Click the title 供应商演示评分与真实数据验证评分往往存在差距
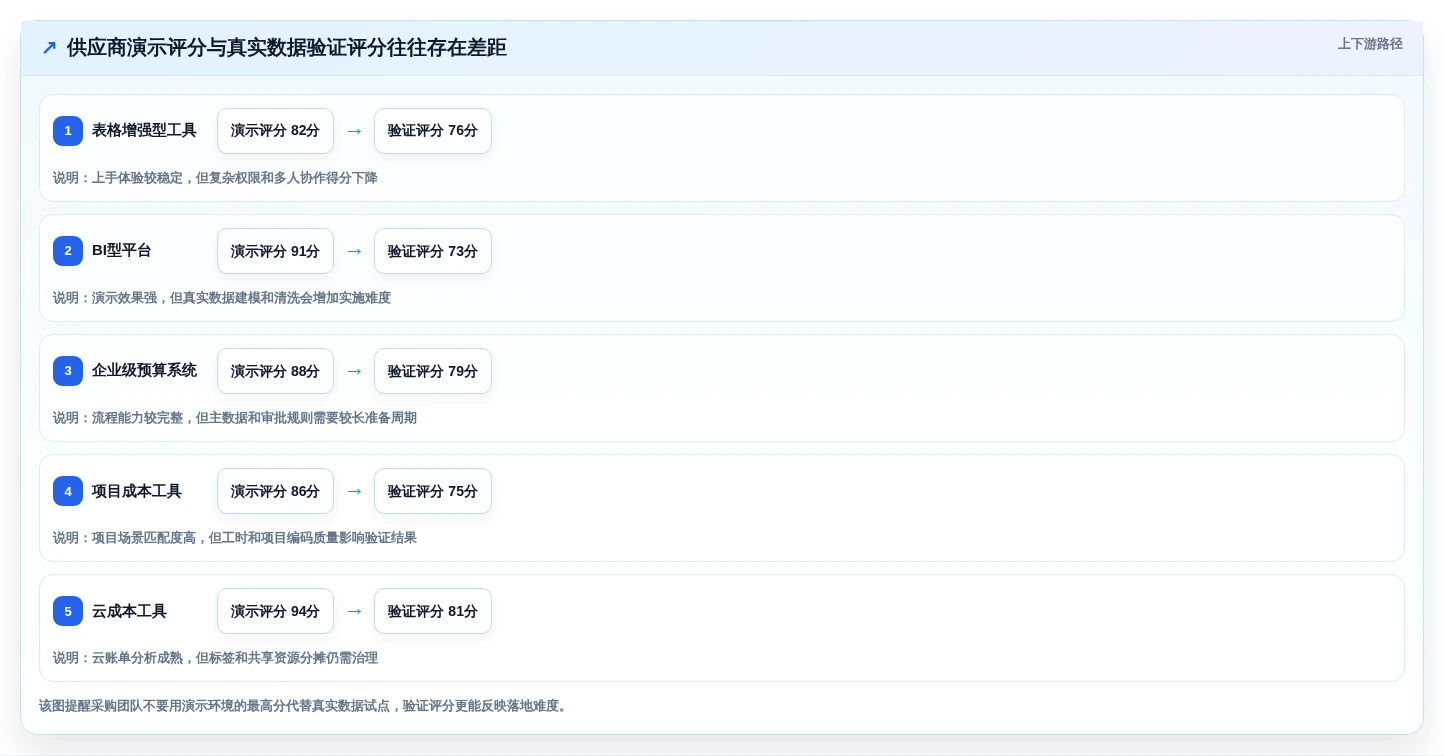This screenshot has height=756, width=1444. click(x=287, y=48)
